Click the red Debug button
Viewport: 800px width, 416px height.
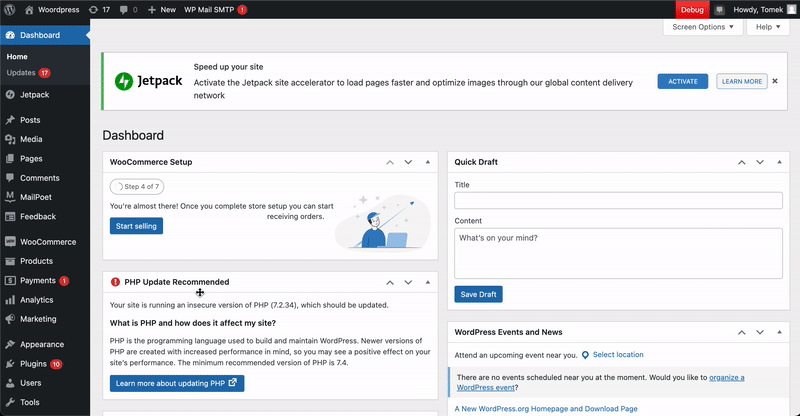(692, 10)
